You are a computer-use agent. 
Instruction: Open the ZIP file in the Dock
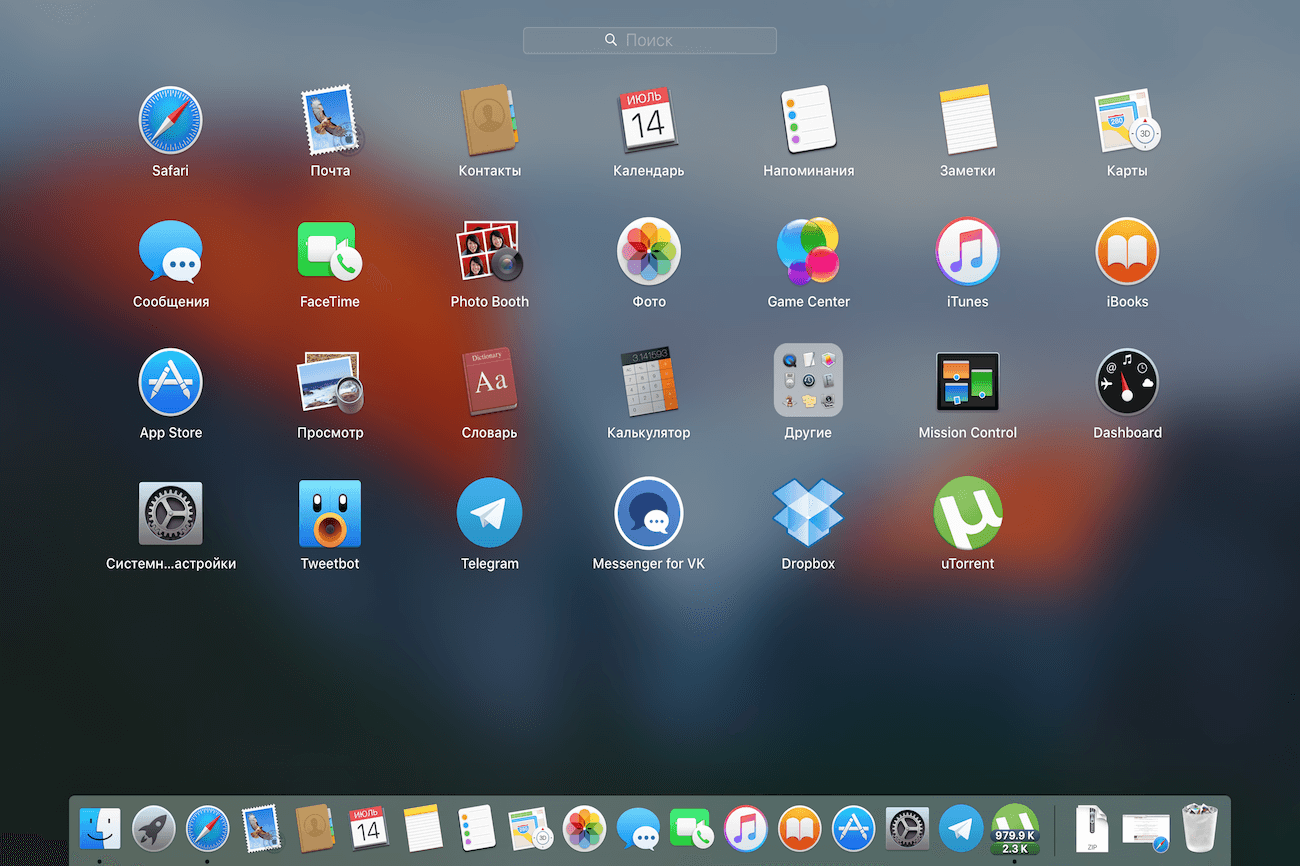(1092, 829)
